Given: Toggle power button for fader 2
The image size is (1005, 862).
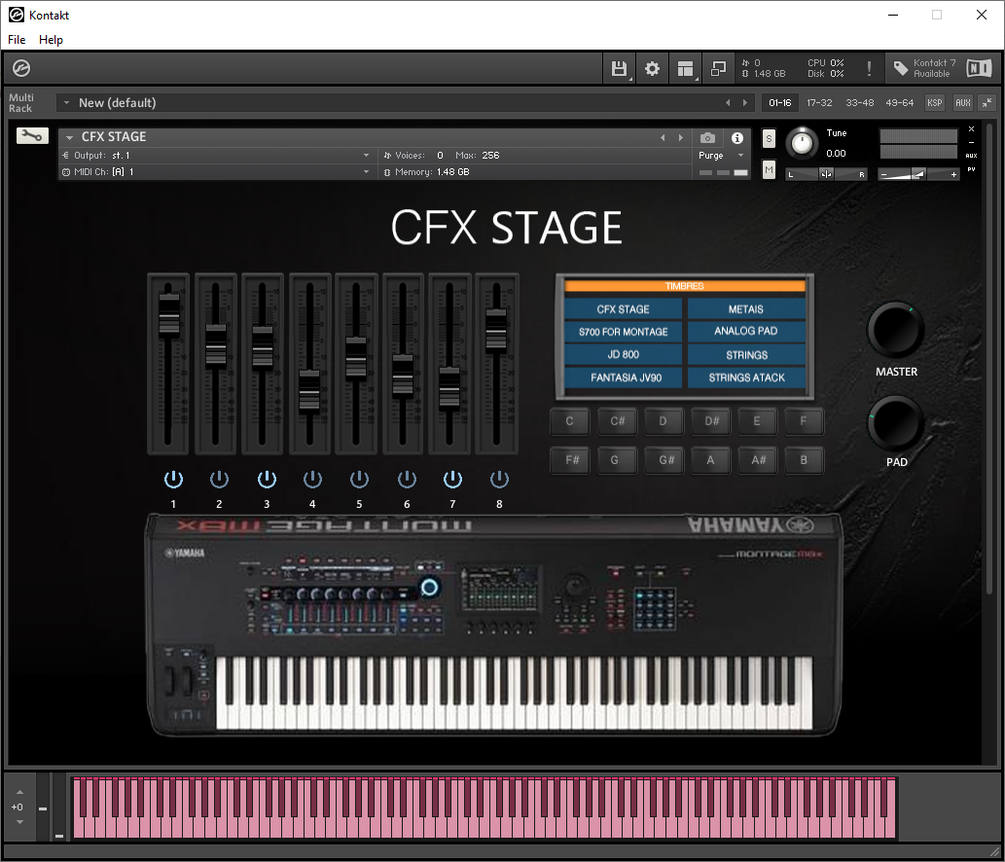Looking at the screenshot, I should 219,479.
